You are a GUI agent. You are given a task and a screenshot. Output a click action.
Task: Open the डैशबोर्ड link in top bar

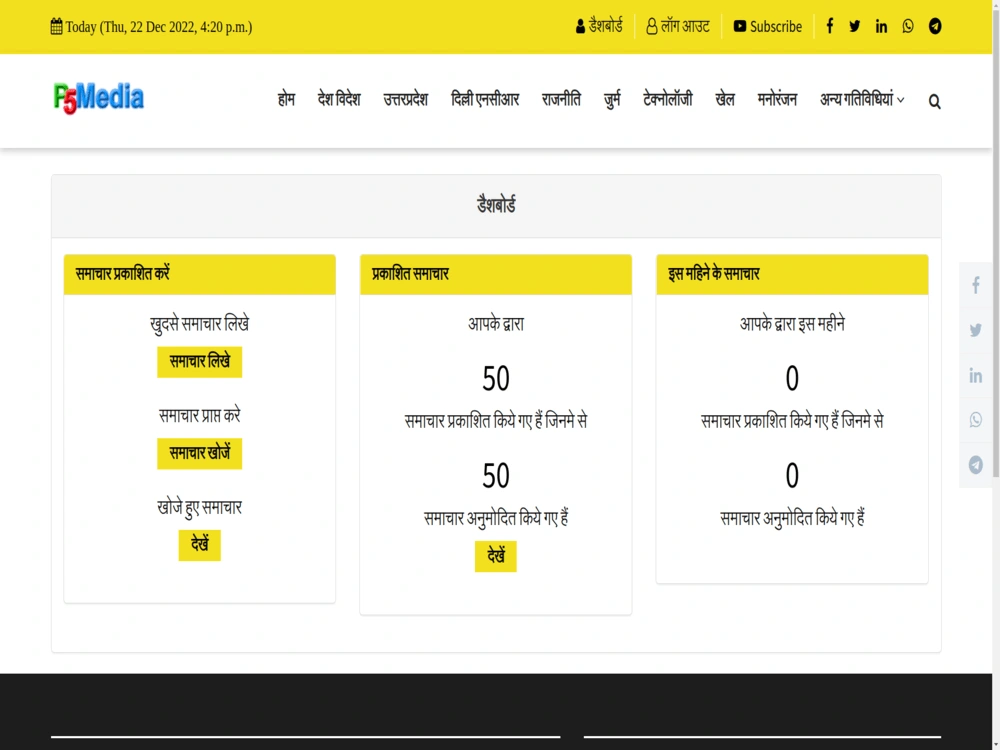(599, 26)
